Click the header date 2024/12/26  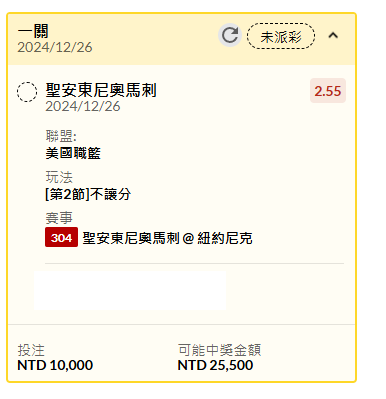pyautogui.click(x=55, y=47)
